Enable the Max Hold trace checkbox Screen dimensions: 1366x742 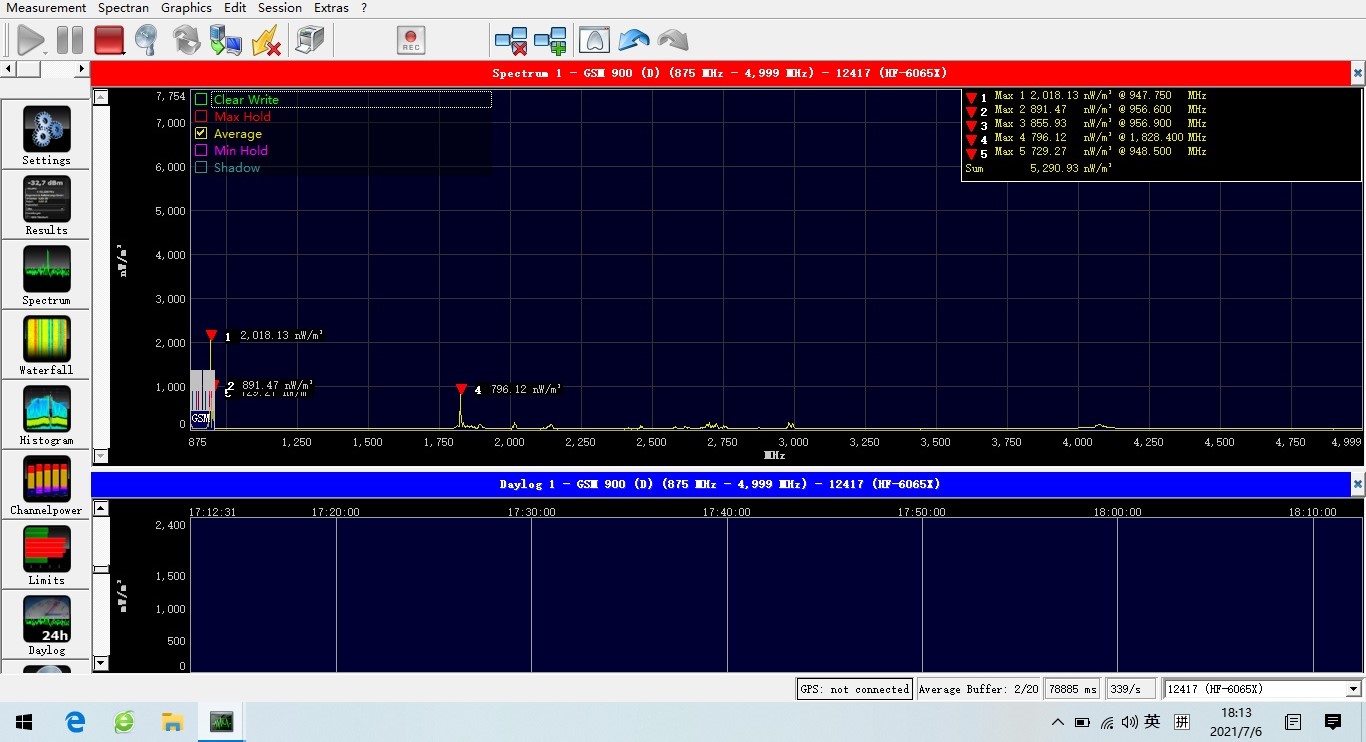(x=201, y=117)
